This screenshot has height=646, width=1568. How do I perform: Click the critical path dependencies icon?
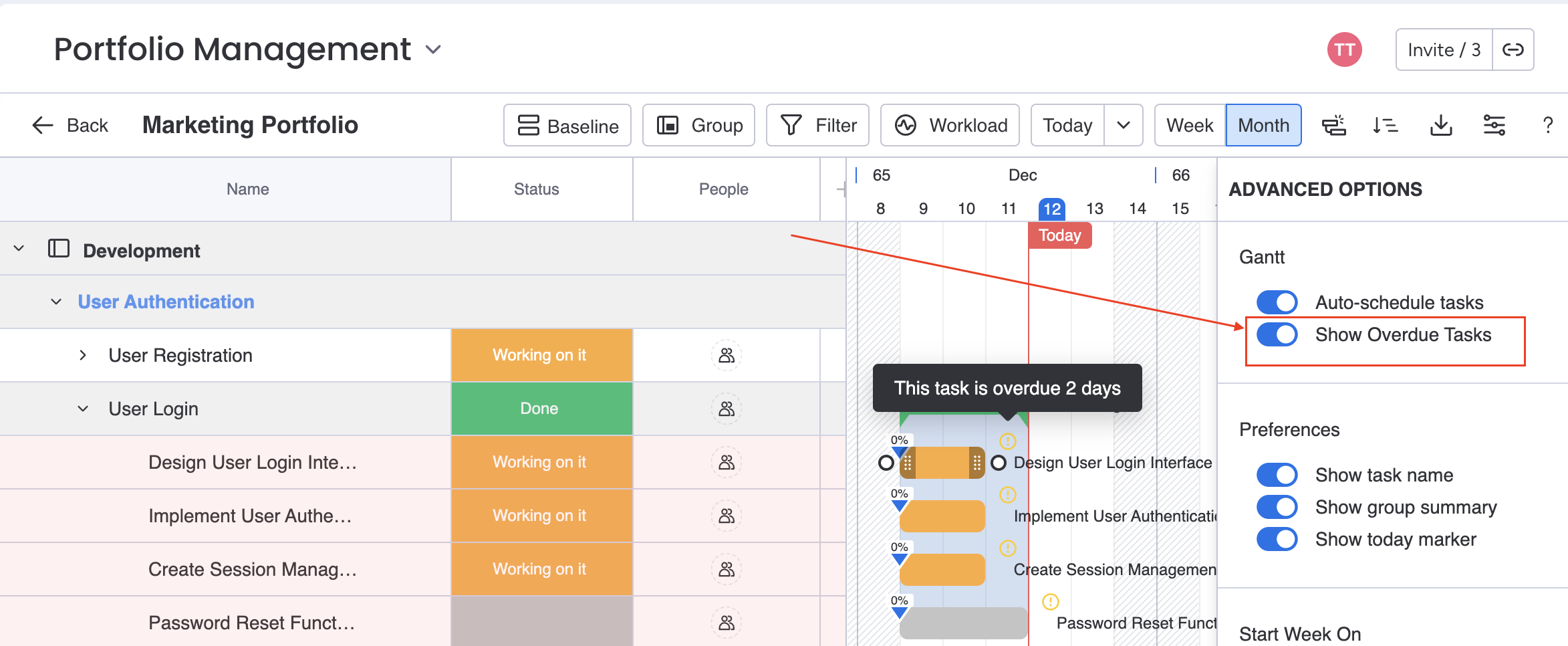[x=1334, y=125]
